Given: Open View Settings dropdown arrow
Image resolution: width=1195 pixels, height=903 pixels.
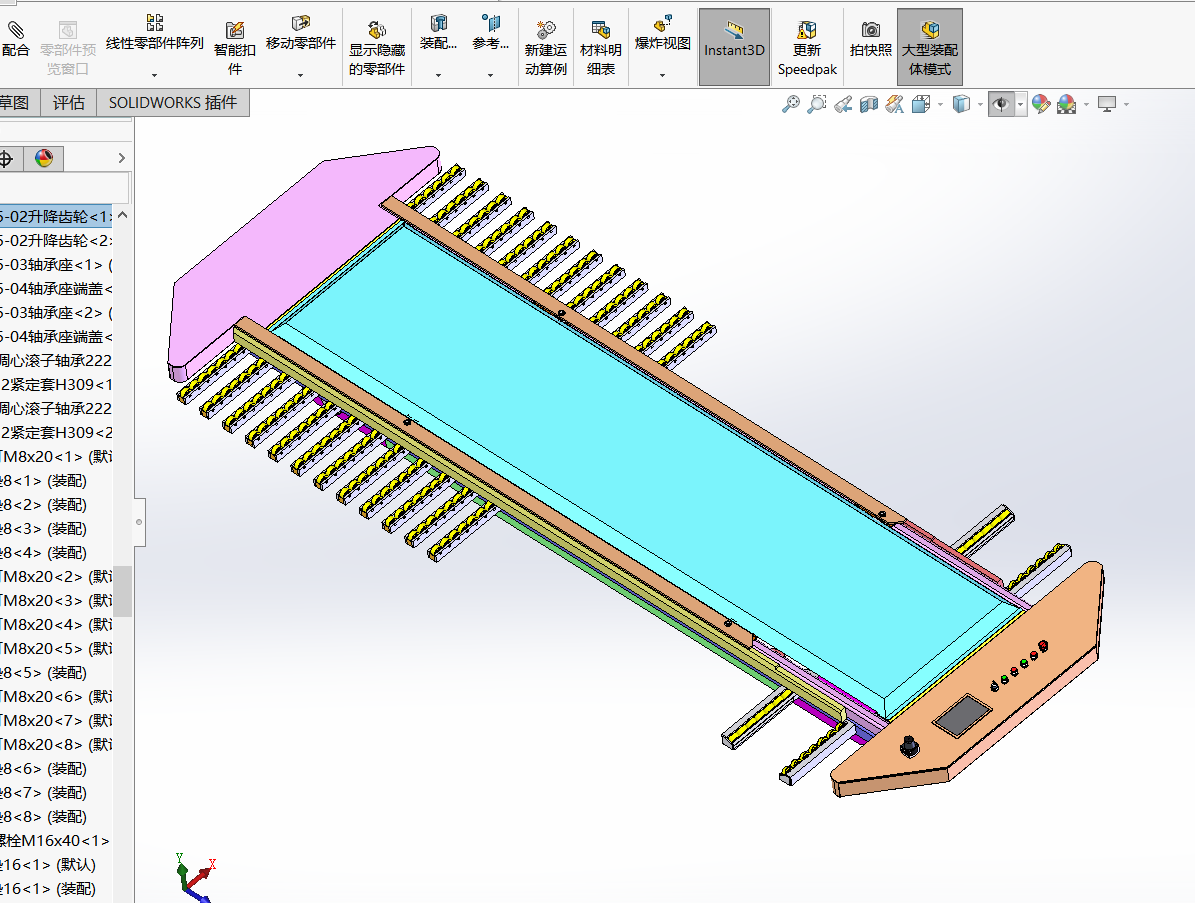Looking at the screenshot, I should click(1126, 104).
